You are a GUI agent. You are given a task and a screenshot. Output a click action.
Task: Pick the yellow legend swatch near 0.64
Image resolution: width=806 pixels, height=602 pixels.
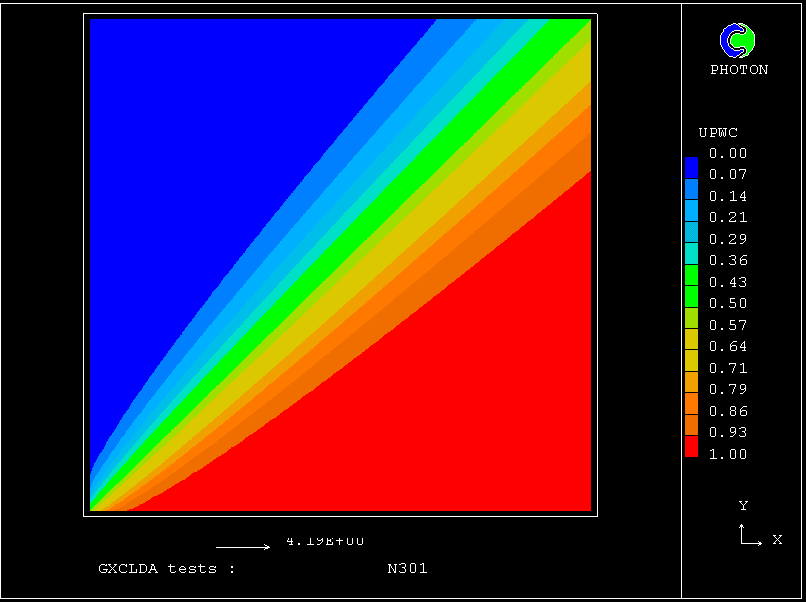[x=691, y=342]
